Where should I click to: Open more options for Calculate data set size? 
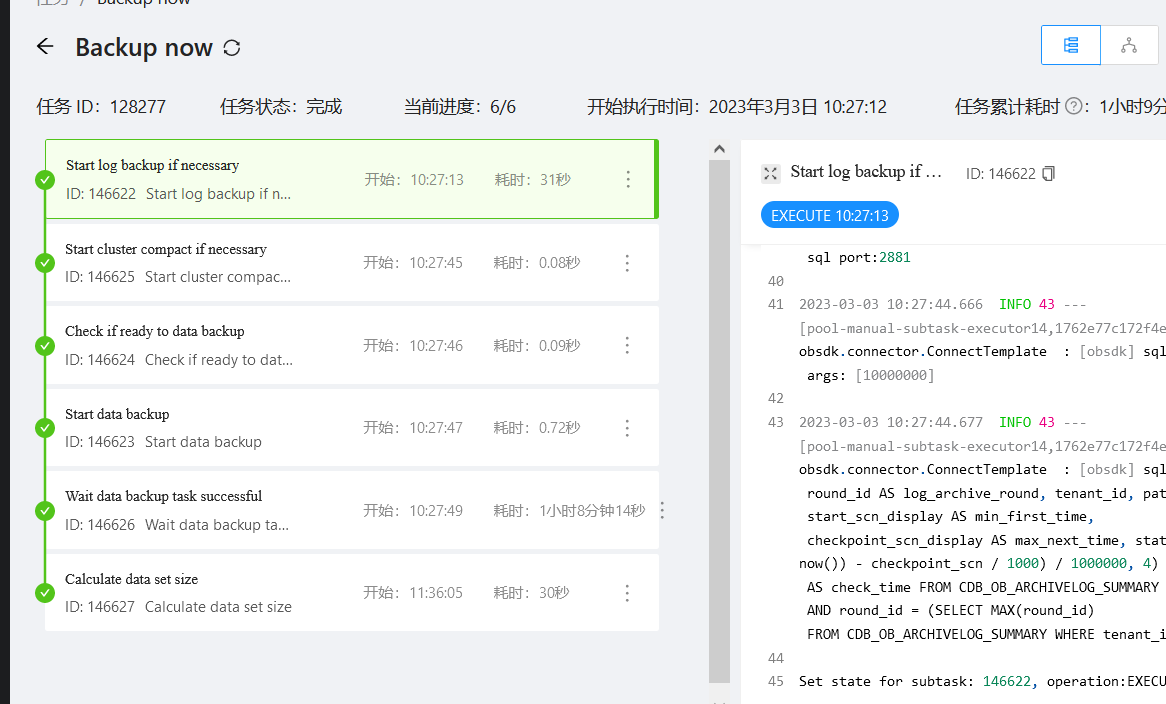click(628, 593)
